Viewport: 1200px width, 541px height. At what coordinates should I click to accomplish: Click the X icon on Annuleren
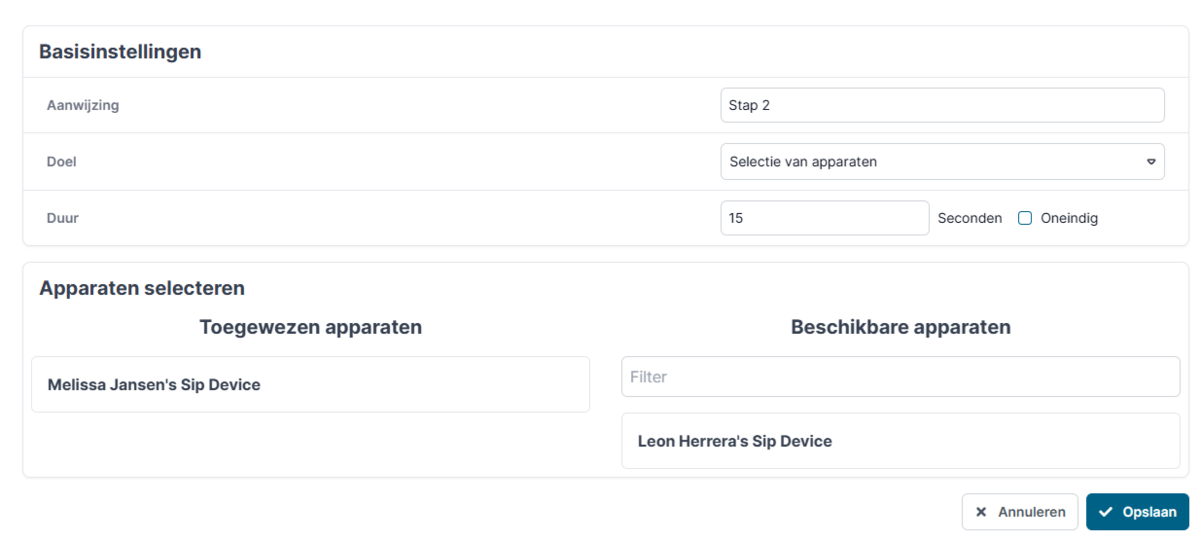click(981, 512)
